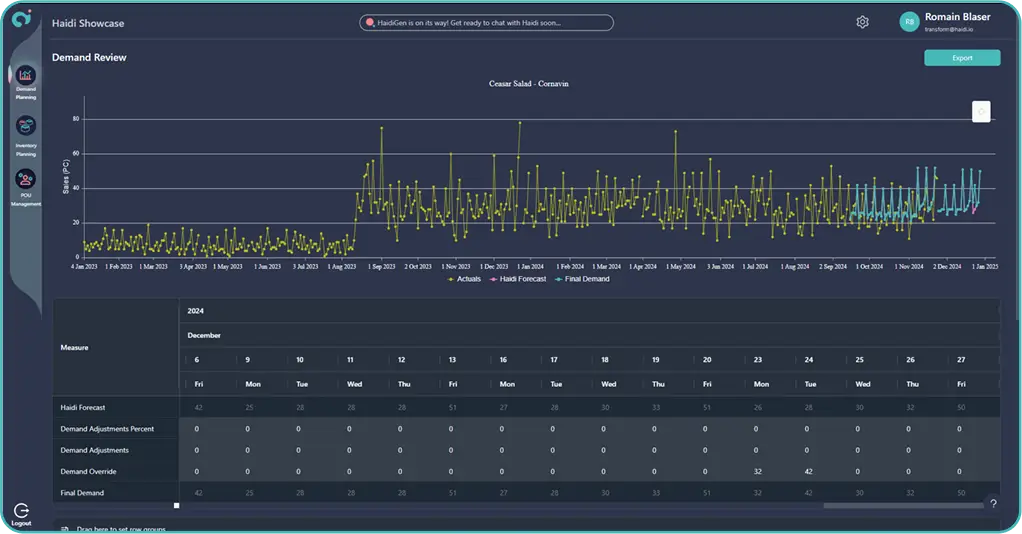Open the Demand Planning module
This screenshot has height=534, width=1022.
click(x=26, y=76)
